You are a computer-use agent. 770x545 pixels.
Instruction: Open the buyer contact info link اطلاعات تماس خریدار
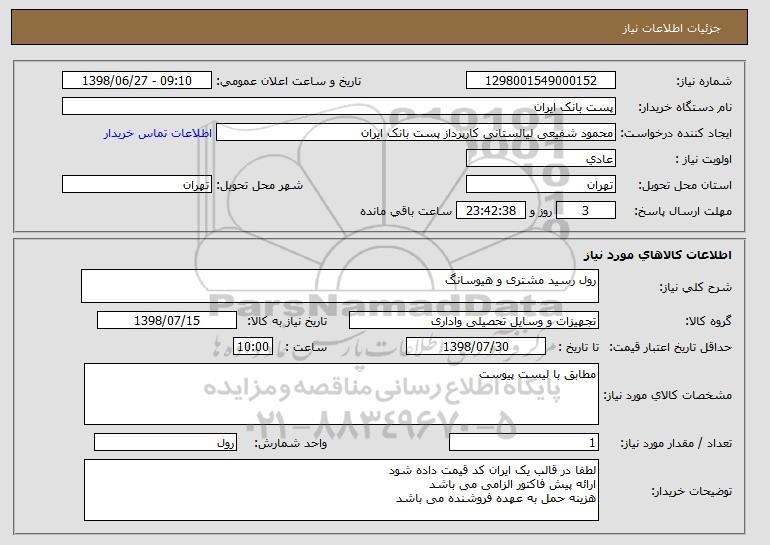[158, 133]
